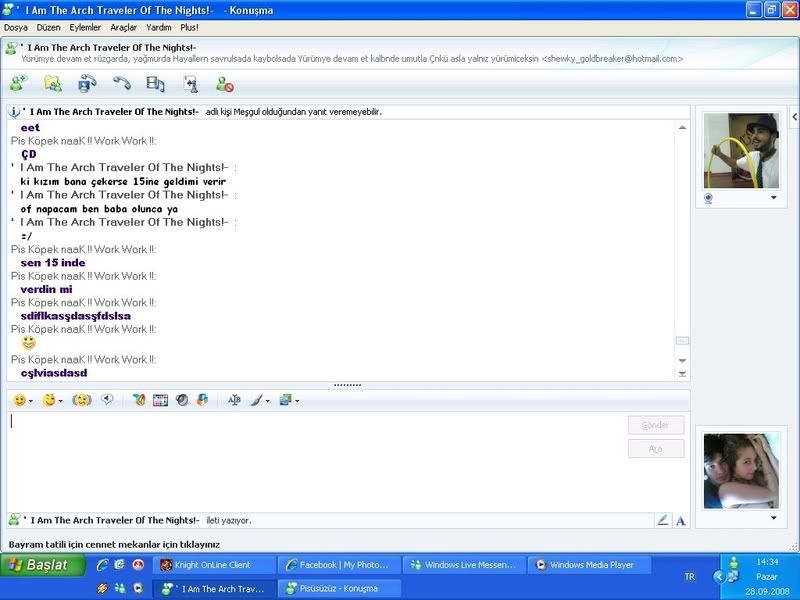The height and width of the screenshot is (600, 800).
Task: Invite someone to this conversation icon
Action: [x=19, y=84]
